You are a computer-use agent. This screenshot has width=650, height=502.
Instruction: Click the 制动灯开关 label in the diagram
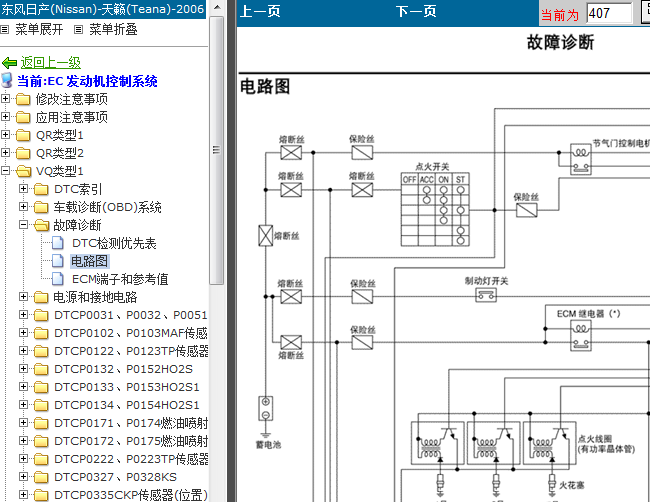pos(486,281)
